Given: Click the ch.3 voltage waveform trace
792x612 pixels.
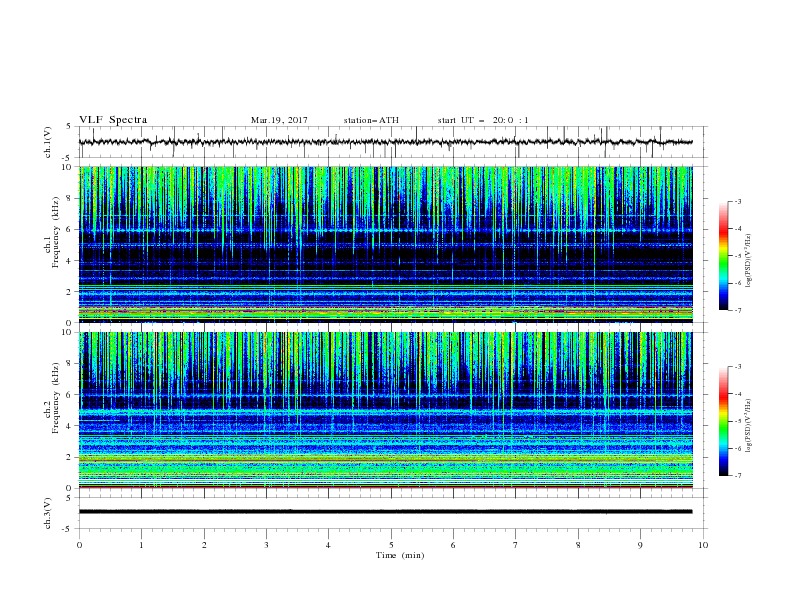Looking at the screenshot, I should [x=385, y=512].
